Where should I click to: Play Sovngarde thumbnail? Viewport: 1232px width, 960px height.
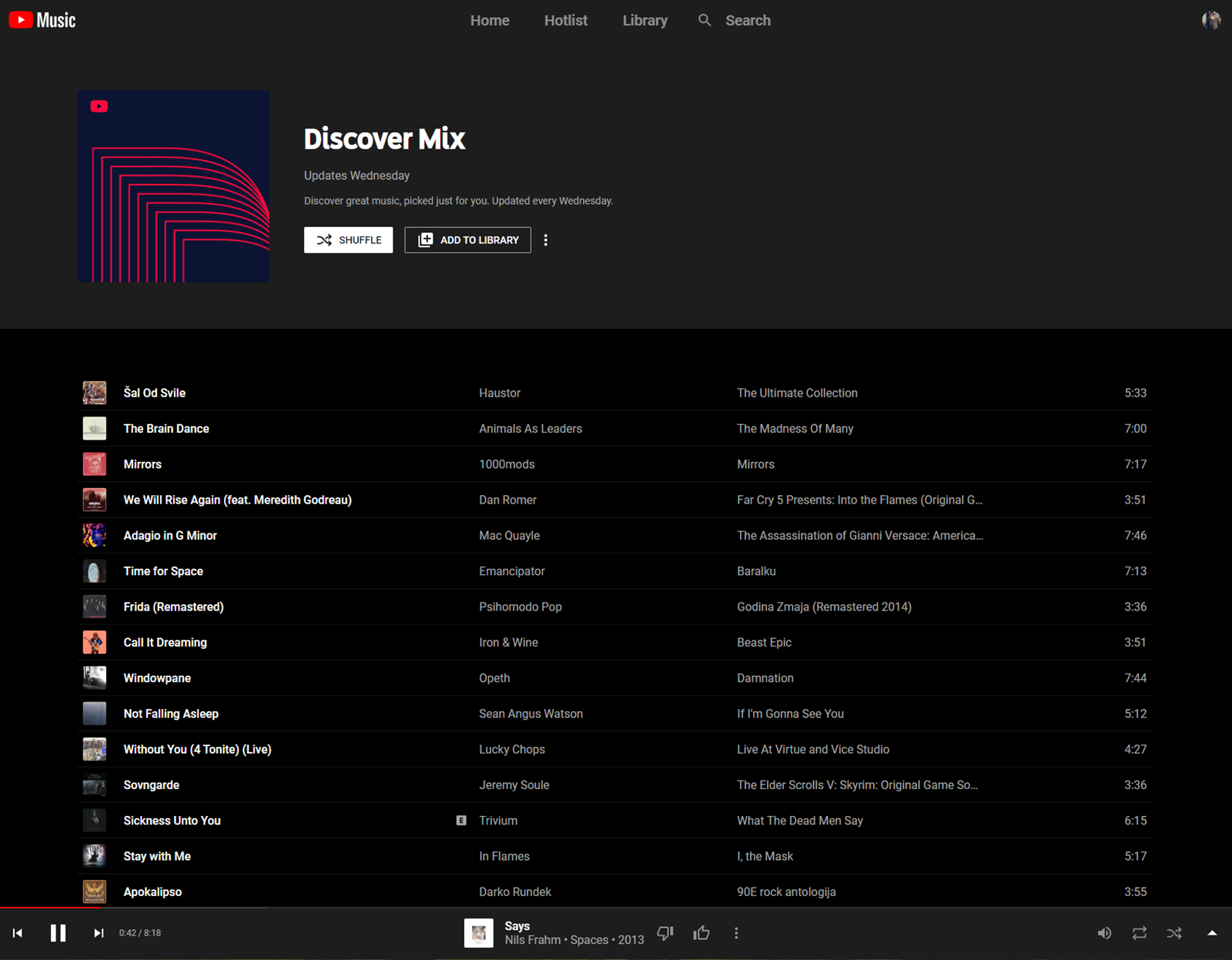coord(95,785)
